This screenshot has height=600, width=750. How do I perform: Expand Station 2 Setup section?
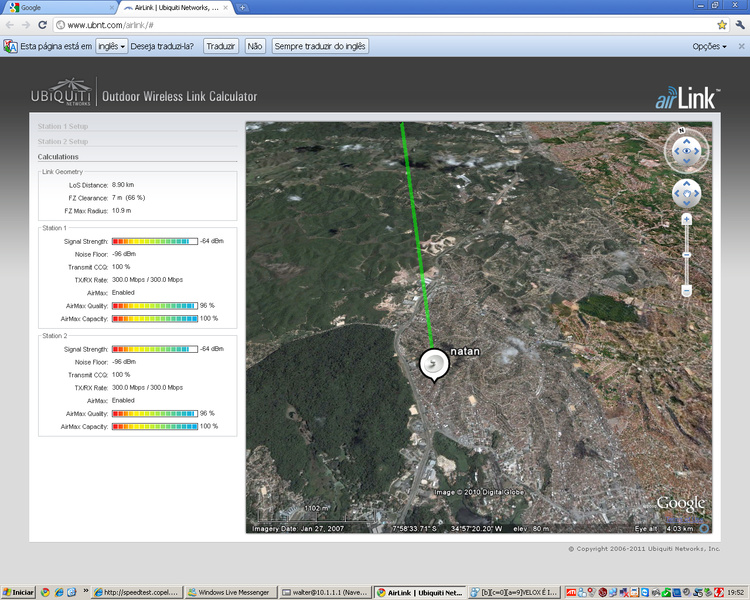[63, 142]
